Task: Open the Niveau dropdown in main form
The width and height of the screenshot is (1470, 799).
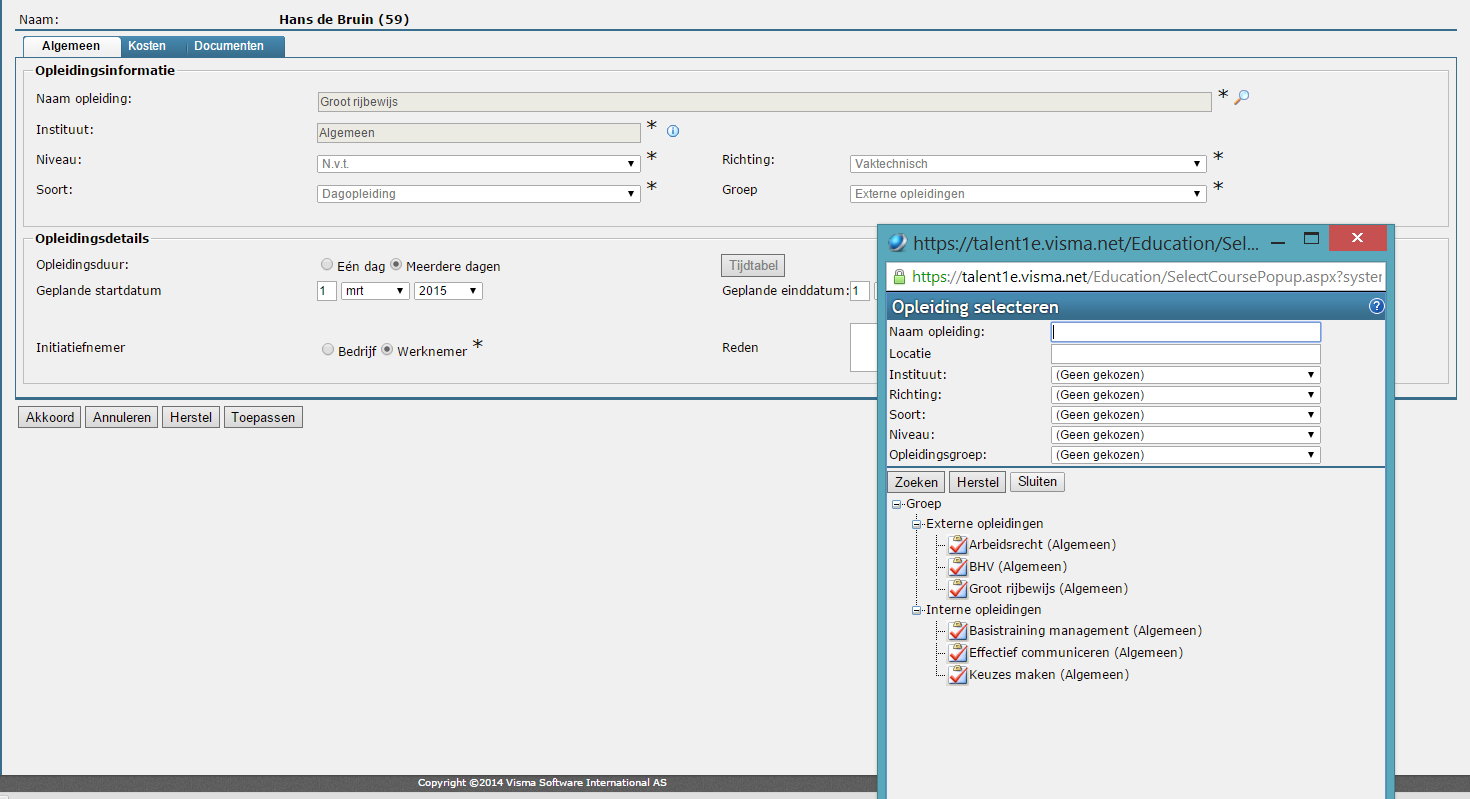Action: pyautogui.click(x=479, y=164)
